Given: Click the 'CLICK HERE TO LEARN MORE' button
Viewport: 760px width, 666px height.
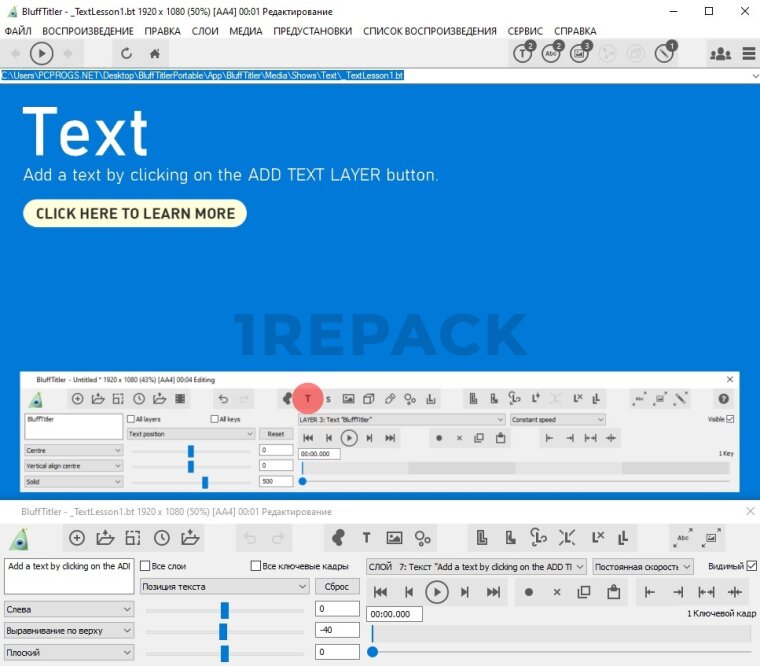Looking at the screenshot, I should [x=135, y=213].
